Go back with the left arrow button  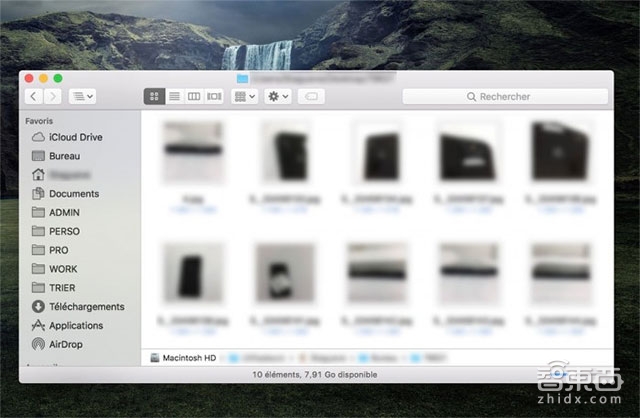34,97
